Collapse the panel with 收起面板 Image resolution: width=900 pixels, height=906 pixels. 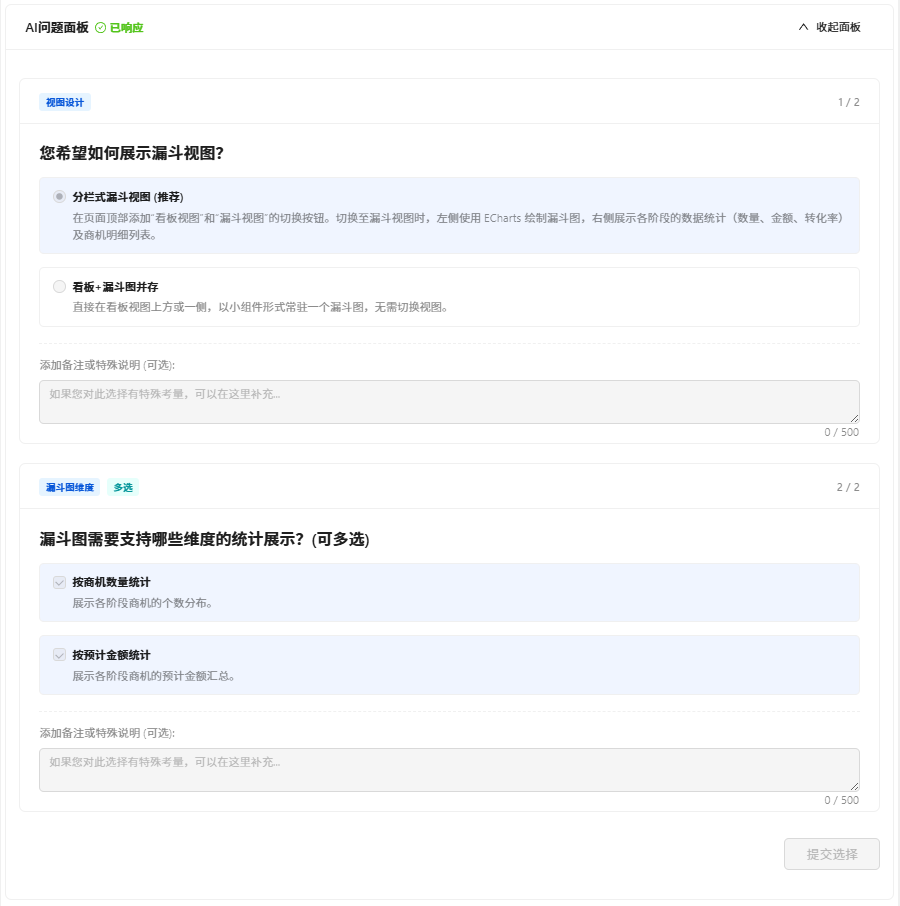point(830,27)
